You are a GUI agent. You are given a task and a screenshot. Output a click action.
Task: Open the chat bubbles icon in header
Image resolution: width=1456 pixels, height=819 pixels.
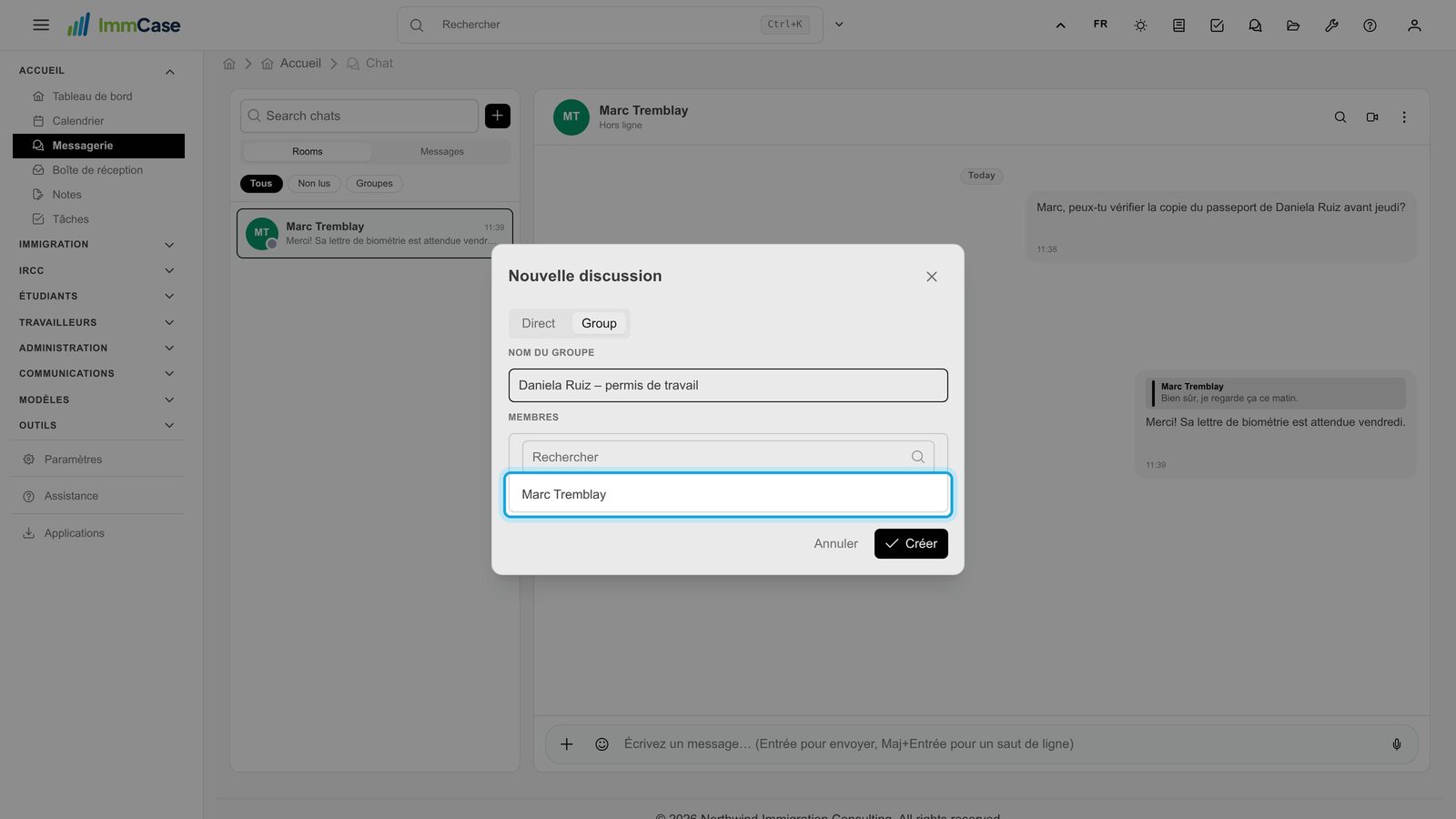coord(1255,25)
